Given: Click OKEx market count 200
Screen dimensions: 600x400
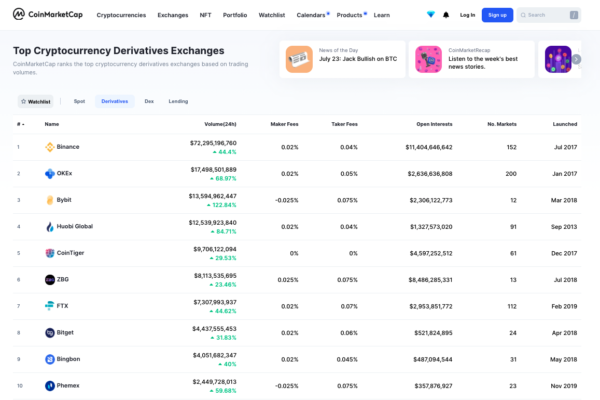Looking at the screenshot, I should [511, 174].
